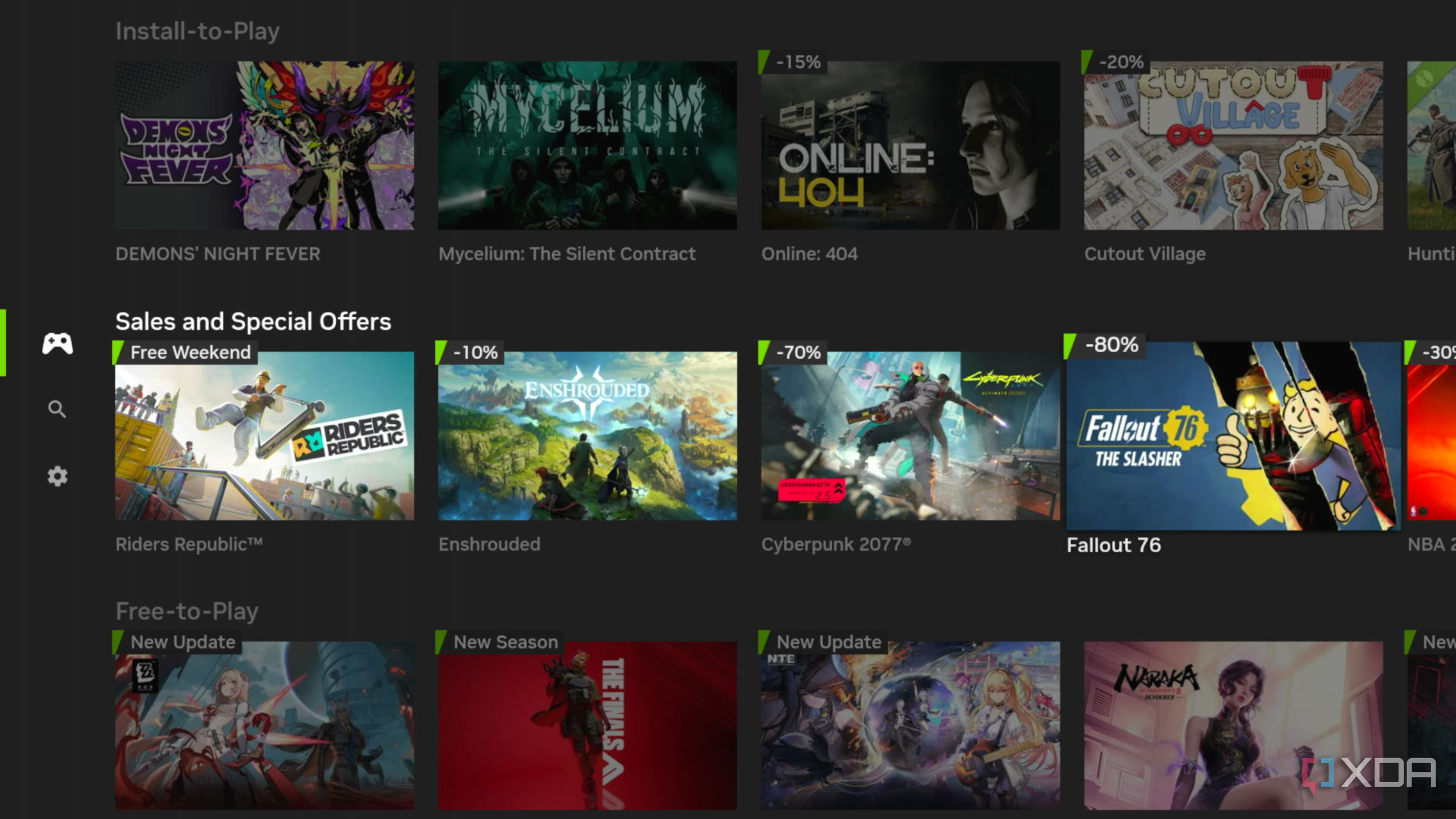Open the Settings gear icon in sidebar
Screen dimensions: 1456x819
pyautogui.click(x=57, y=476)
